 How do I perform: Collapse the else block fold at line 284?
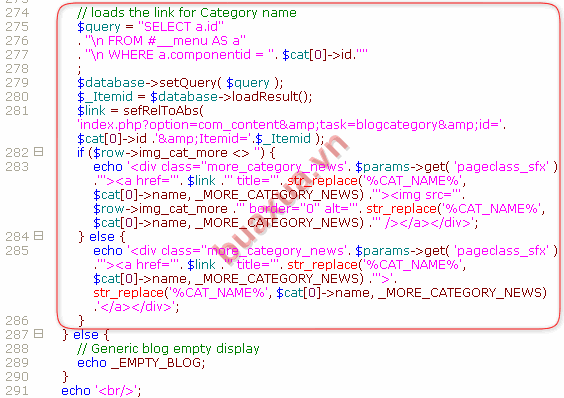38,236
